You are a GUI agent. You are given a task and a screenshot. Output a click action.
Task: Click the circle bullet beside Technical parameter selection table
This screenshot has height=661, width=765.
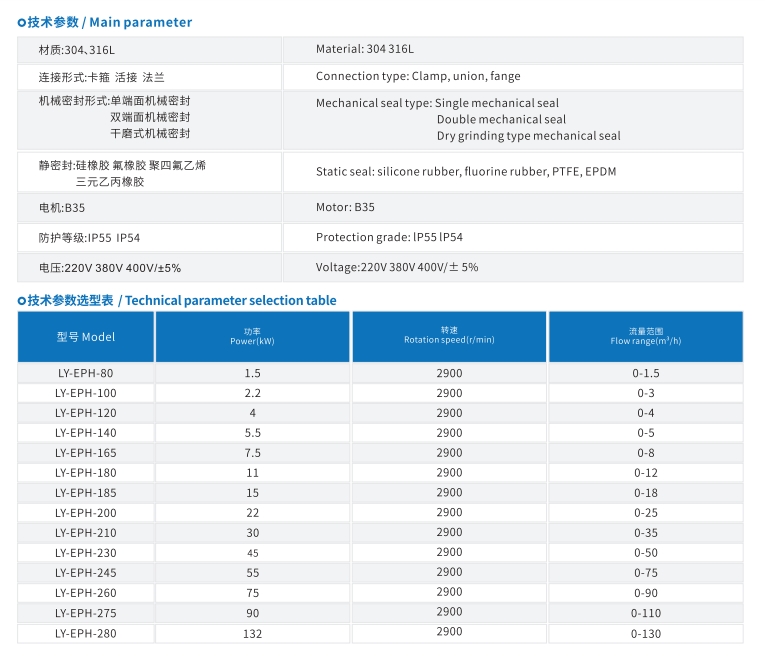pos(22,300)
